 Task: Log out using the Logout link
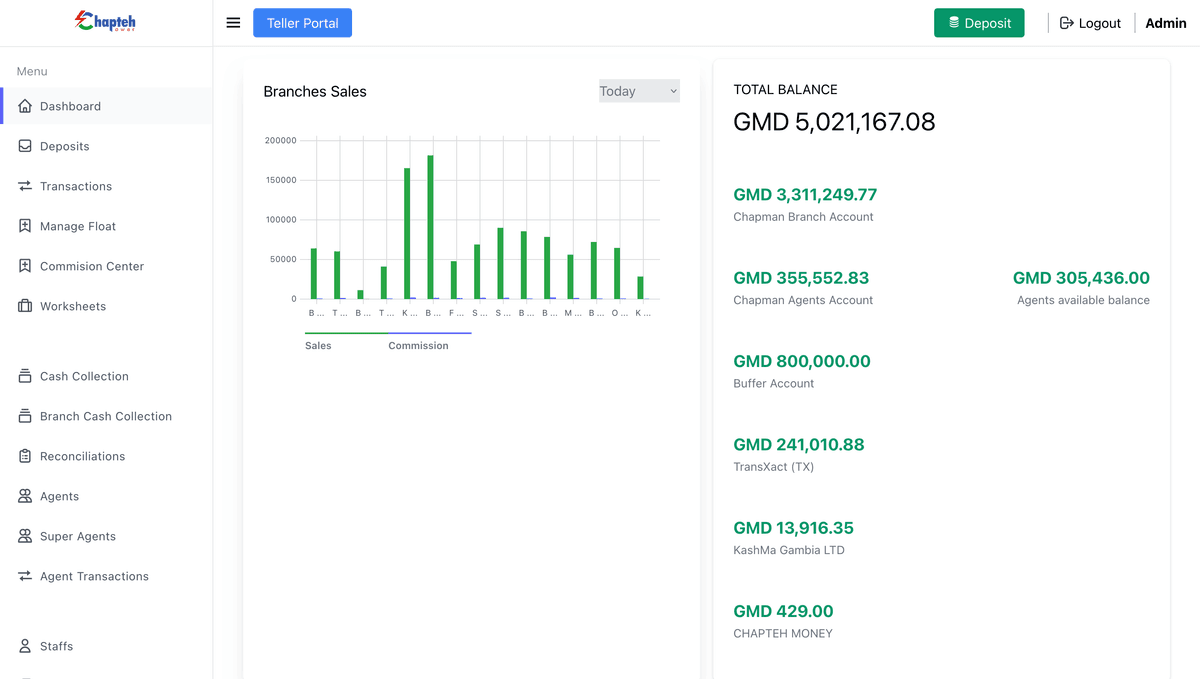tap(1090, 23)
